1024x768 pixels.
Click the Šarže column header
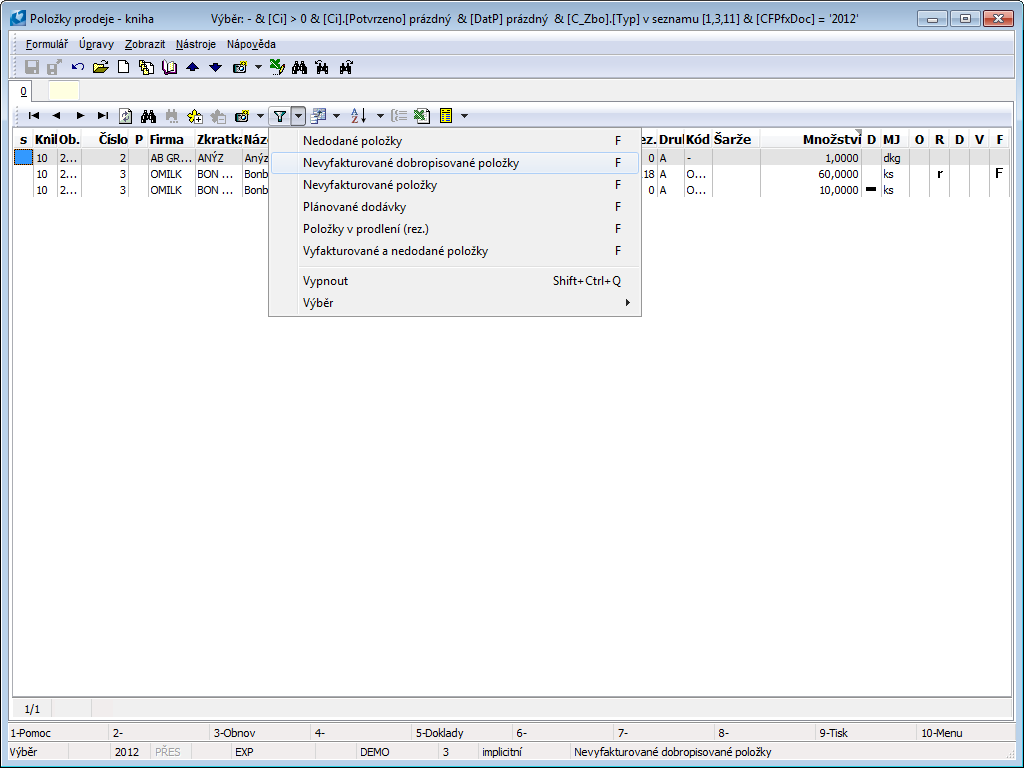735,139
